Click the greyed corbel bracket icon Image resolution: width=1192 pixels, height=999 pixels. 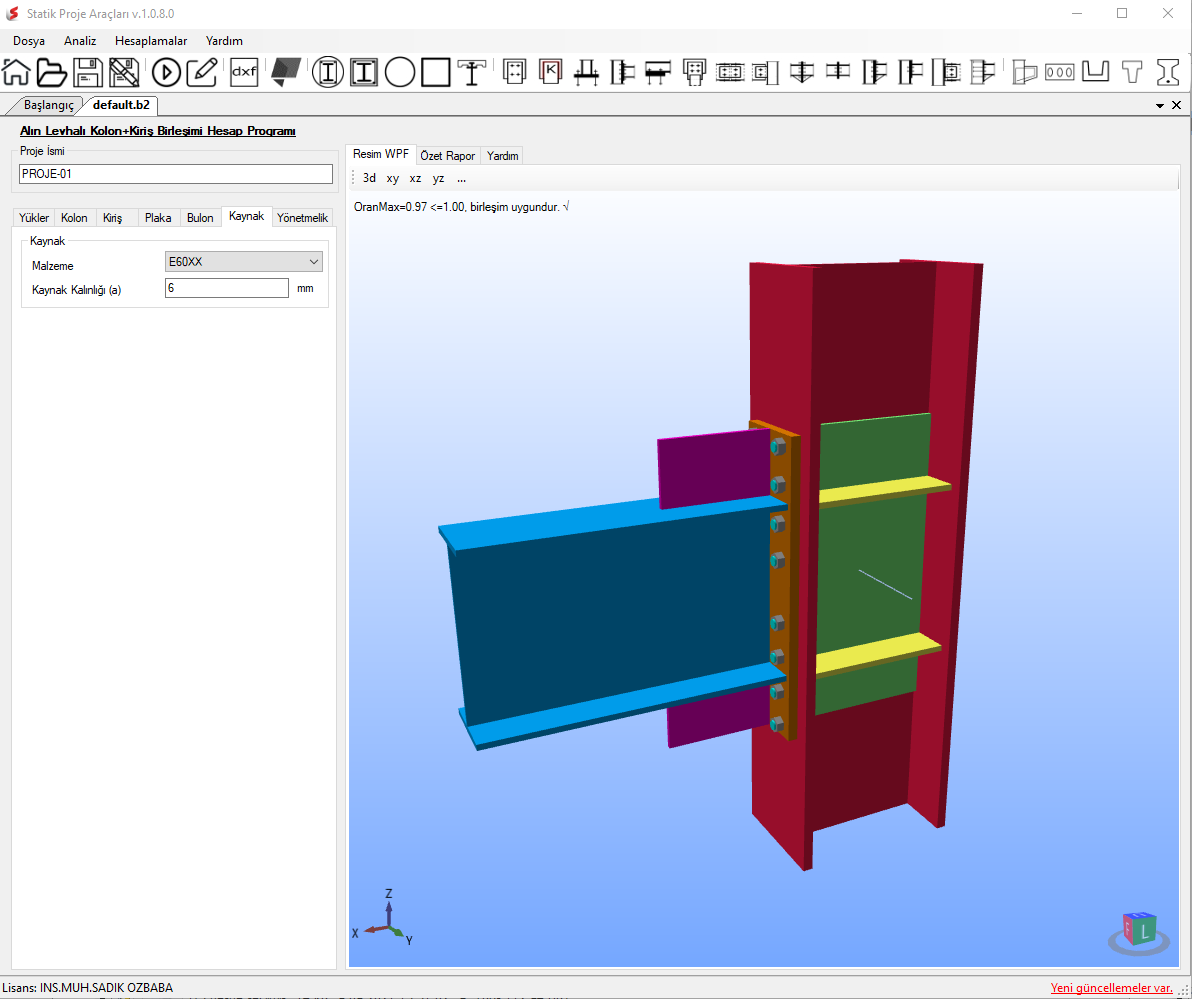pyautogui.click(x=1024, y=71)
